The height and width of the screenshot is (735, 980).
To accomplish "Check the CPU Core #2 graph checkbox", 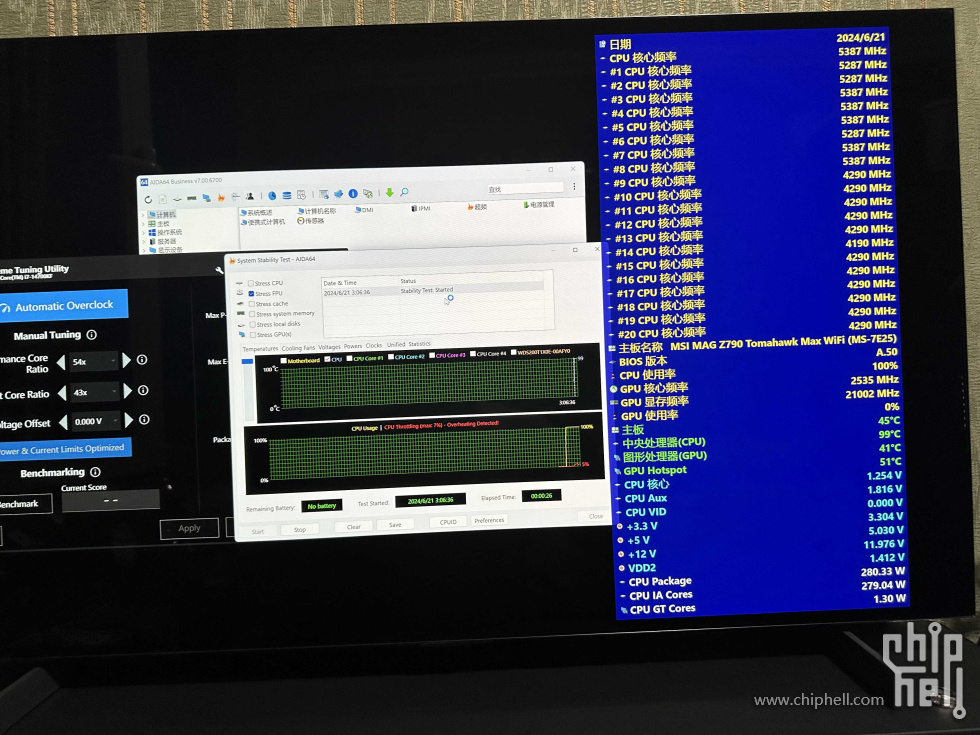I will 391,358.
